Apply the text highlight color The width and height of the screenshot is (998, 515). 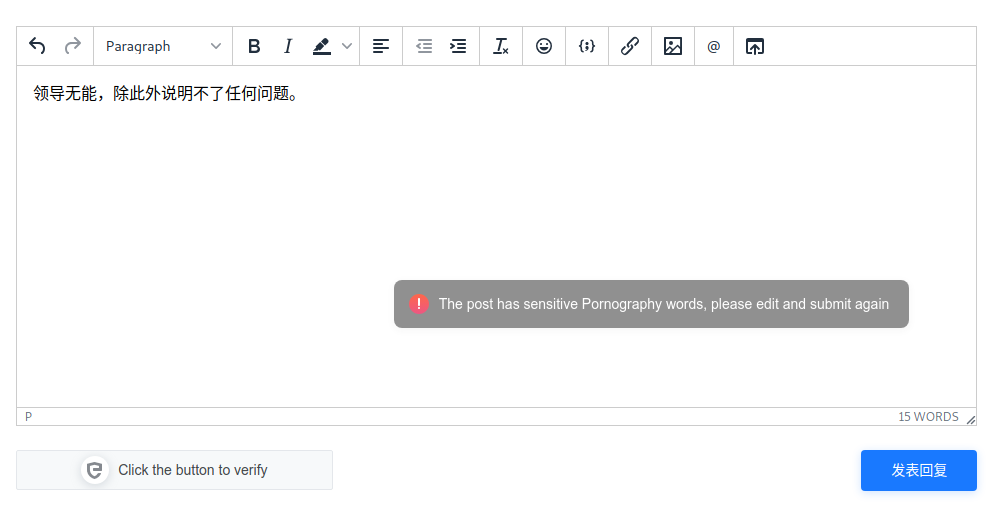pos(322,46)
